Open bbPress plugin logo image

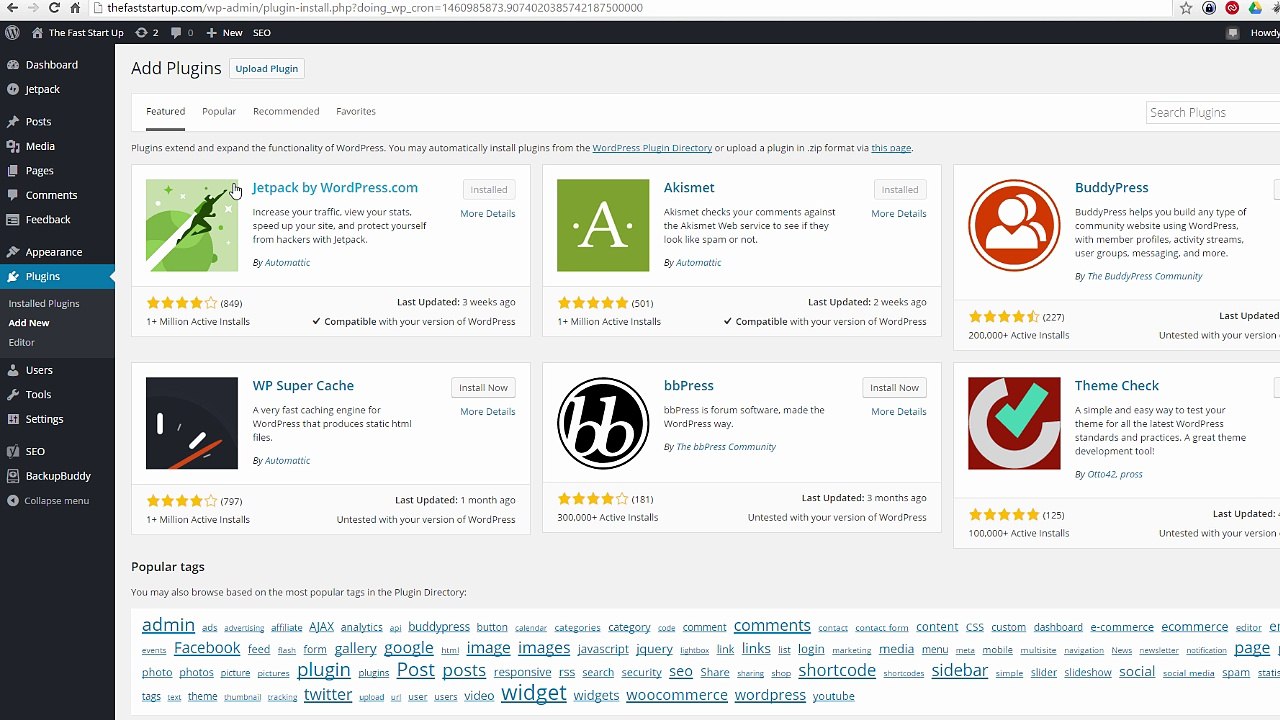[x=603, y=423]
